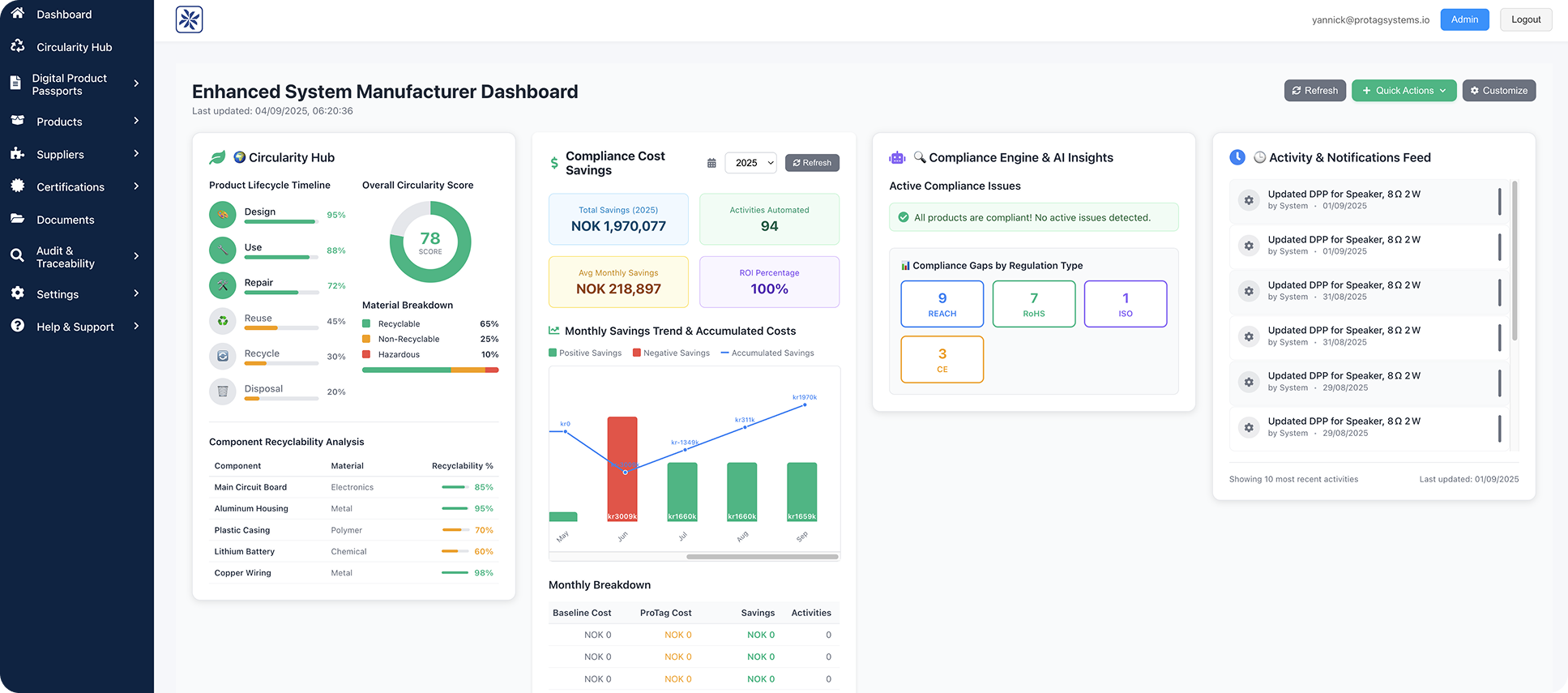
Task: Click the Disposal trash bin icon
Action: 223,391
